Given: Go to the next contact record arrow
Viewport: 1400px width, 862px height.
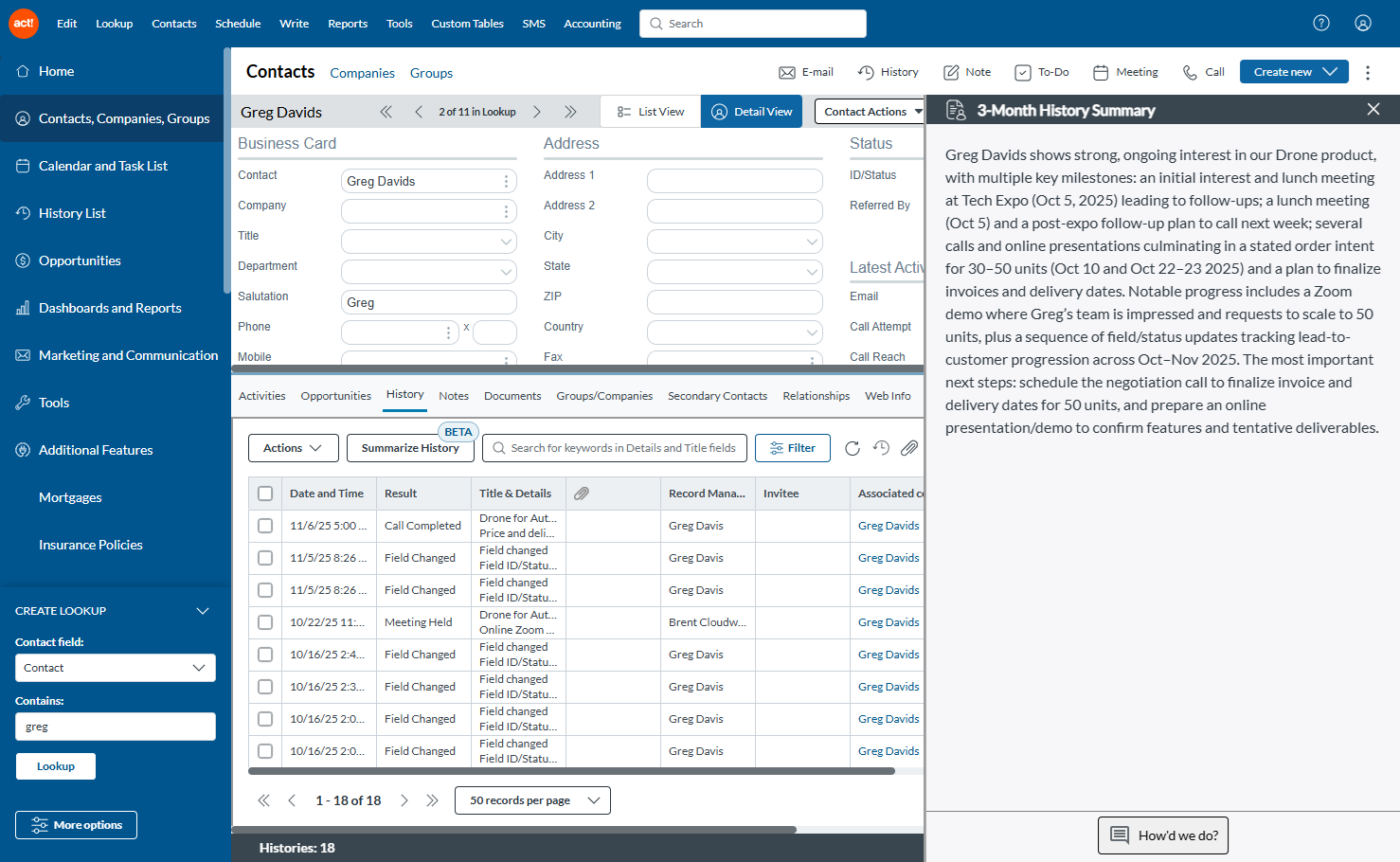Looking at the screenshot, I should pos(537,112).
